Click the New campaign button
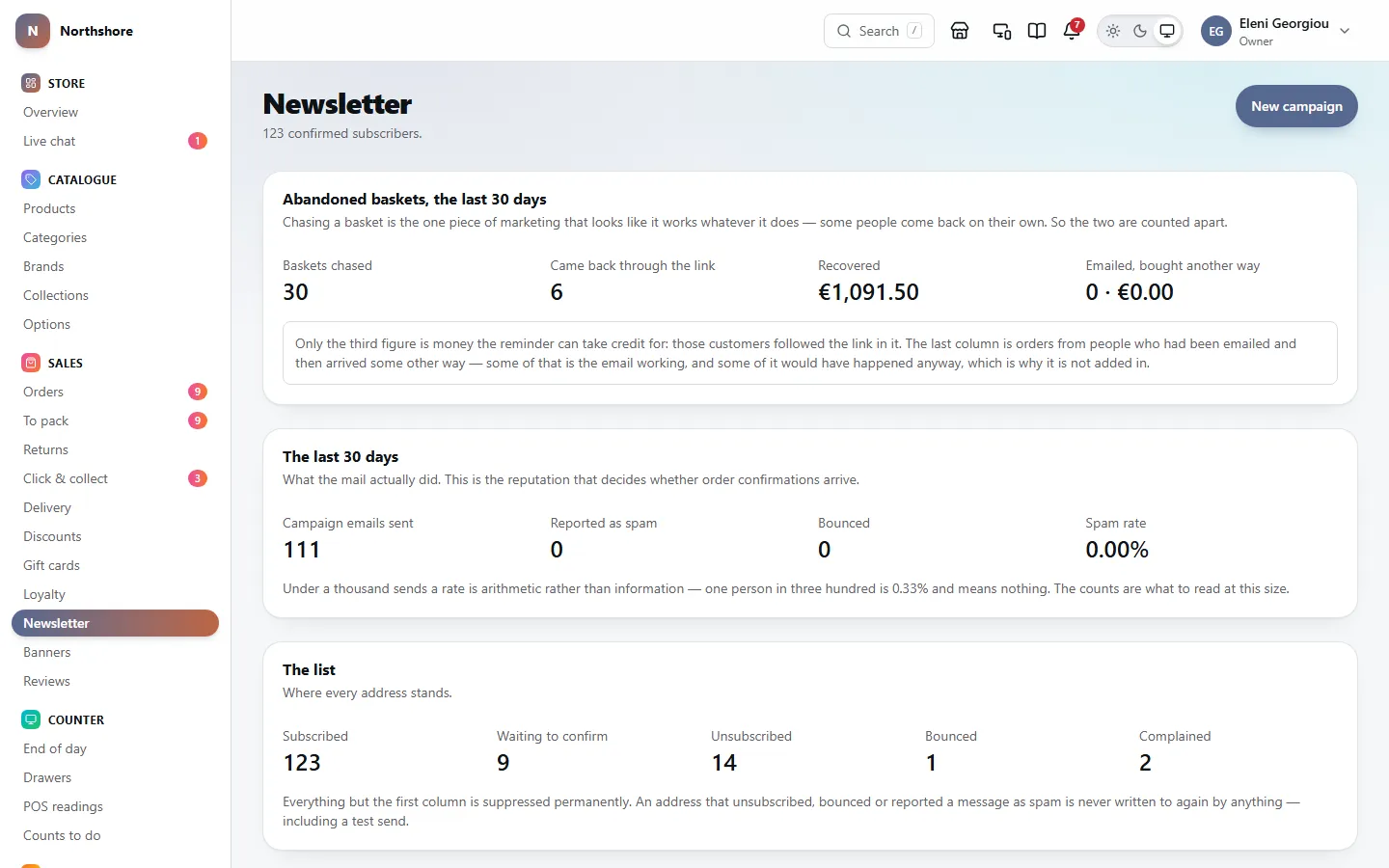 1296,106
